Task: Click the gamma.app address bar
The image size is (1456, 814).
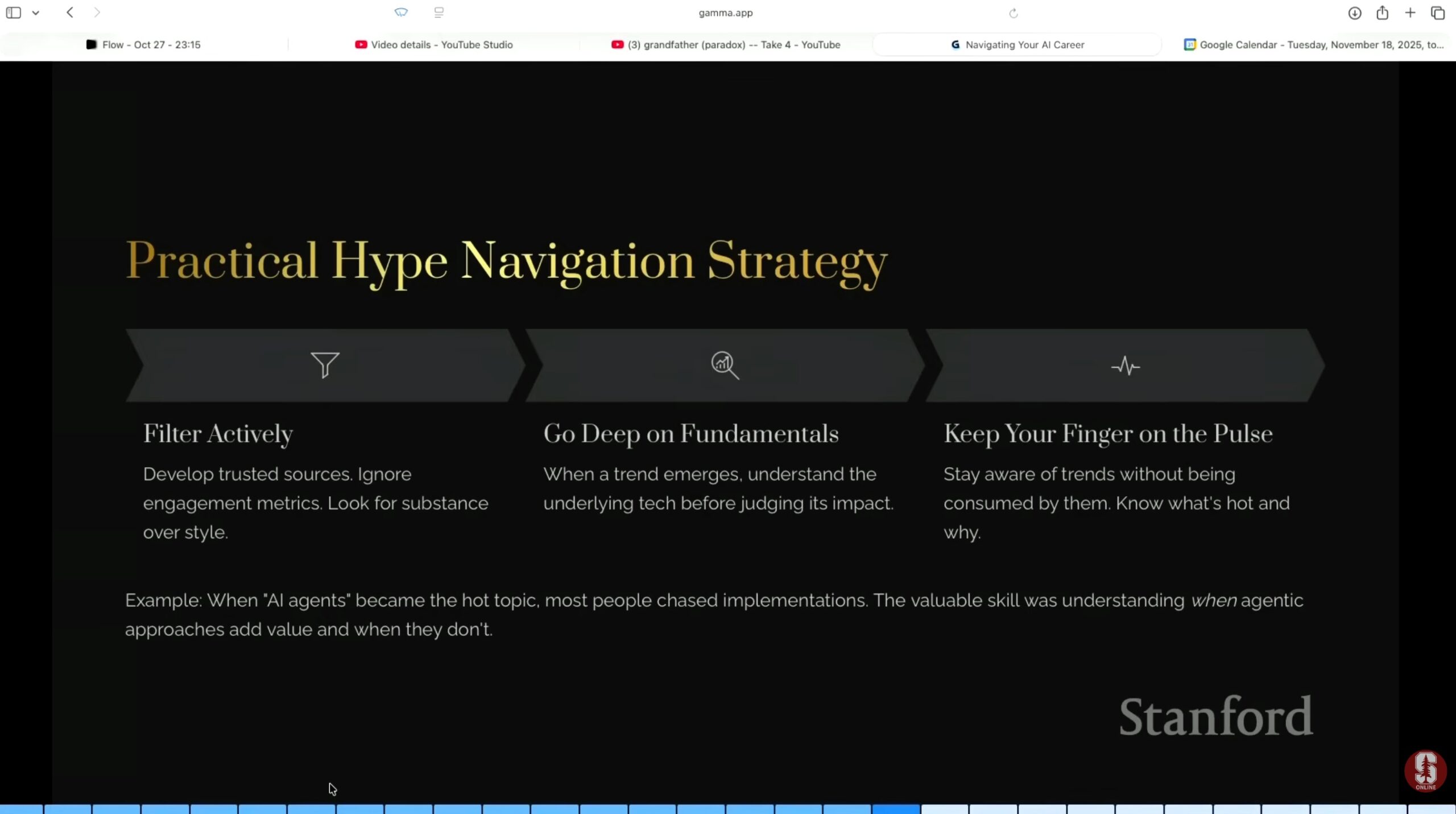Action: click(725, 13)
